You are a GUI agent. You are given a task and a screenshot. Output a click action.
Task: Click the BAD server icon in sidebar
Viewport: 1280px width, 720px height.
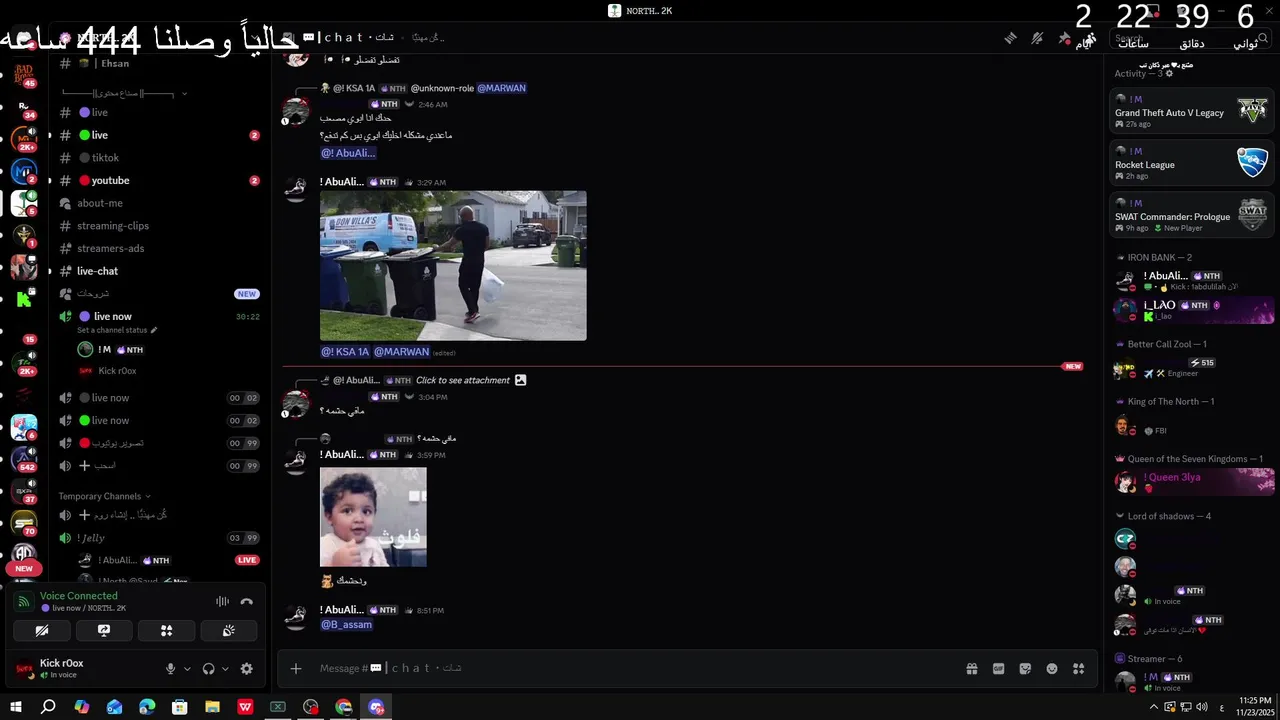24,74
